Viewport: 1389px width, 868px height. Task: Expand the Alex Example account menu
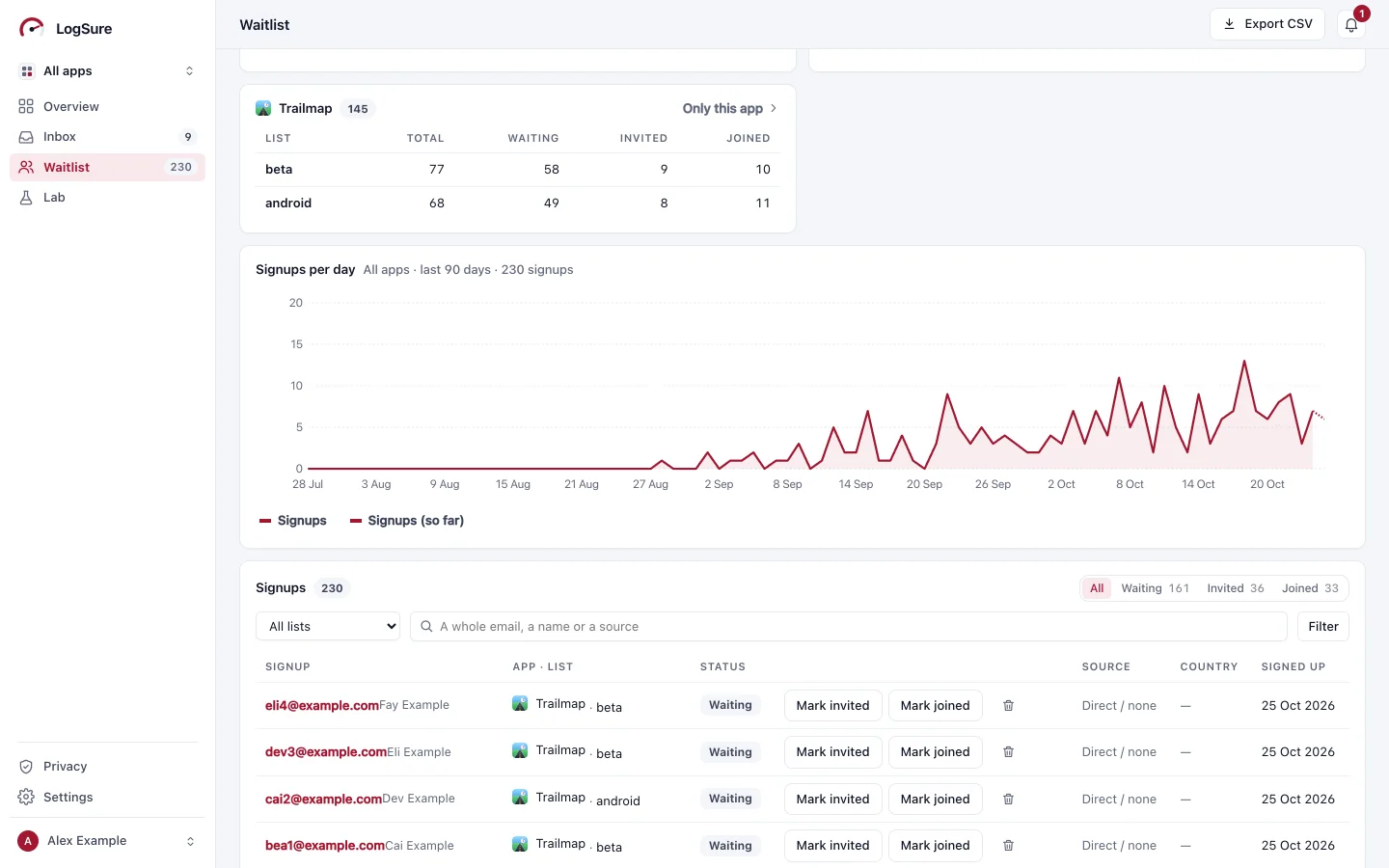pyautogui.click(x=108, y=841)
